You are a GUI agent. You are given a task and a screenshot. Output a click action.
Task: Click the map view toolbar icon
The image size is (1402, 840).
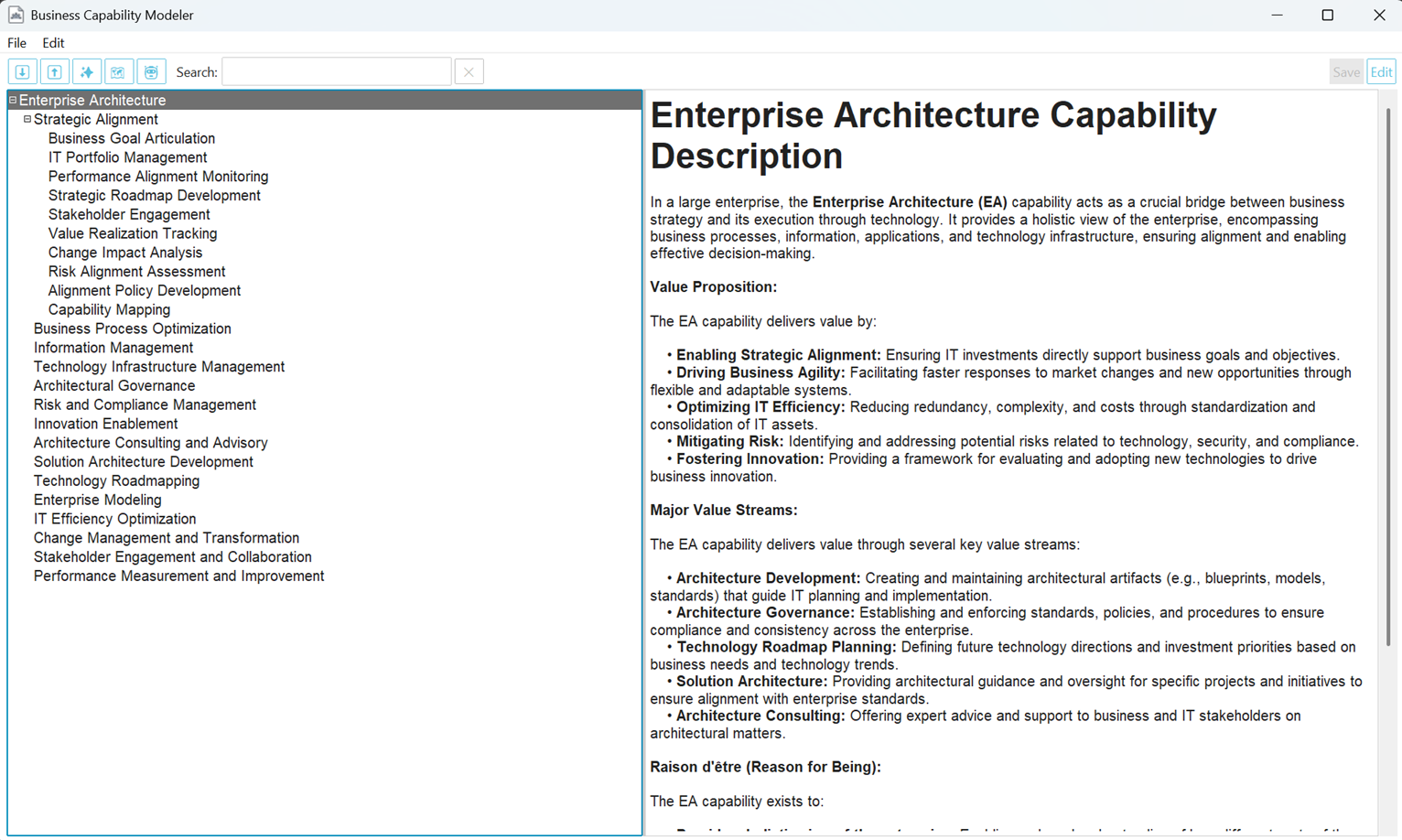coord(118,72)
